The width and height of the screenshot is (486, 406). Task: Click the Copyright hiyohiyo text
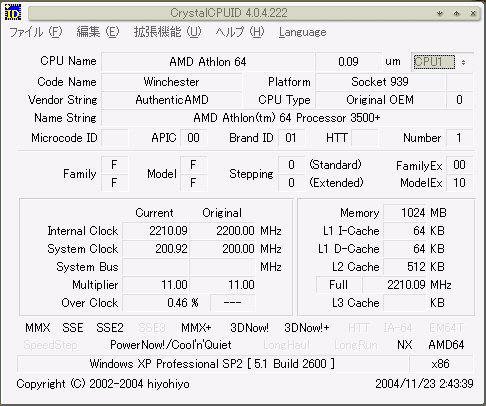pyautogui.click(x=103, y=384)
